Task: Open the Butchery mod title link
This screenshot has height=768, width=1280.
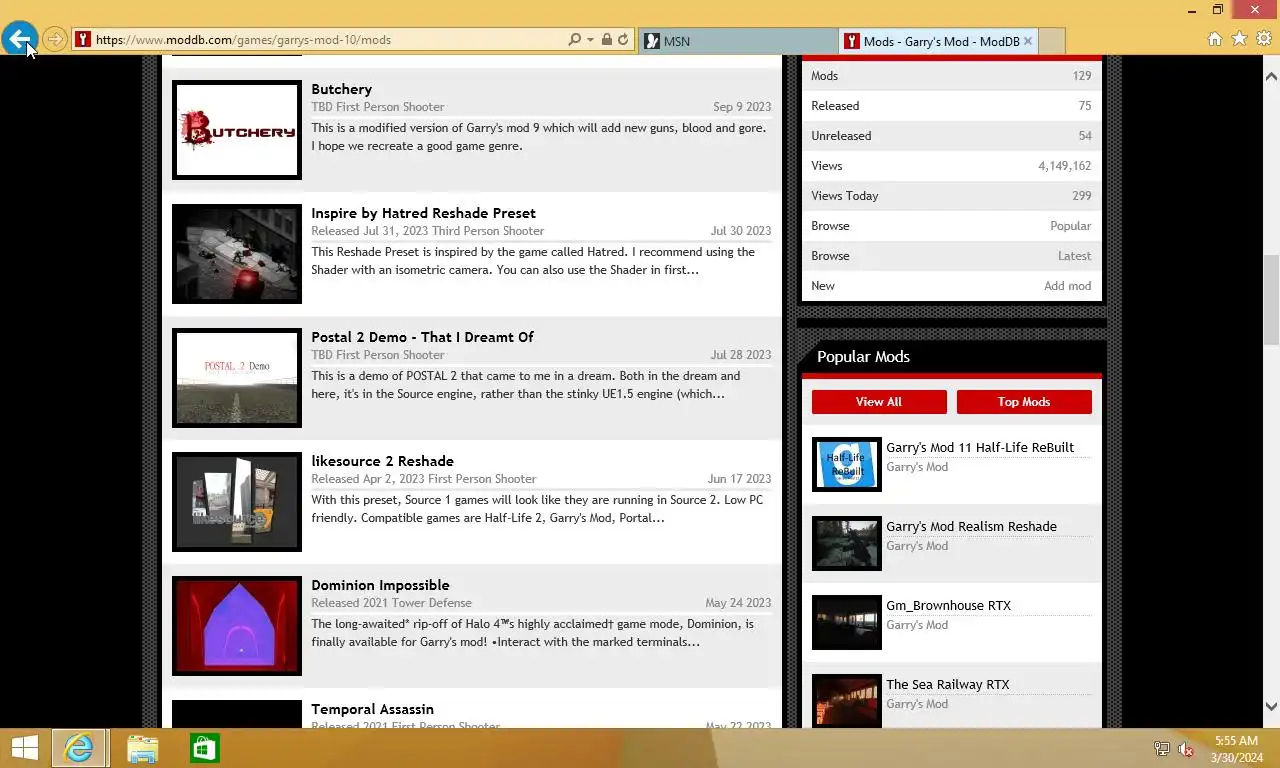Action: (341, 89)
